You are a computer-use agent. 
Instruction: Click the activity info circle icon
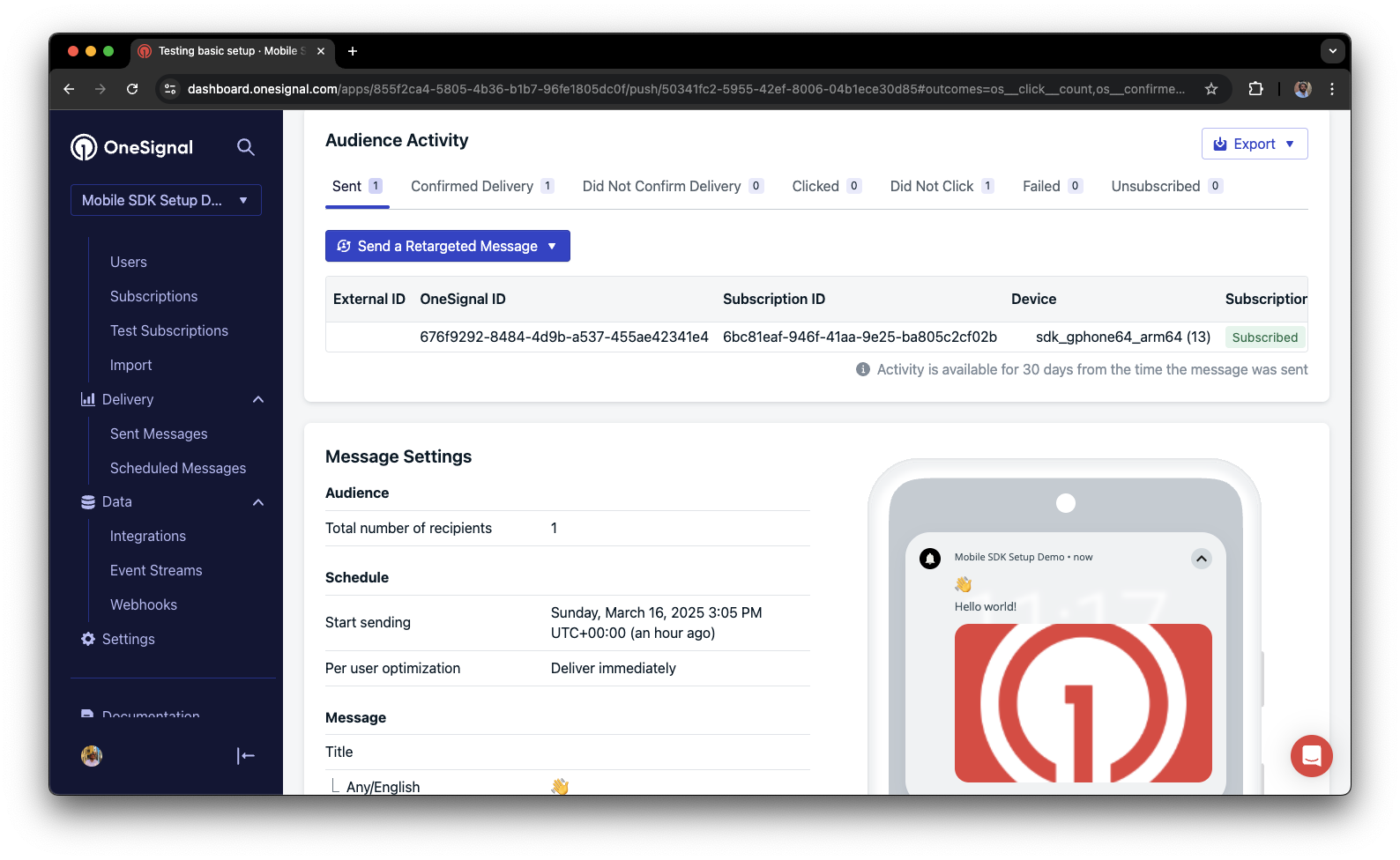(863, 369)
